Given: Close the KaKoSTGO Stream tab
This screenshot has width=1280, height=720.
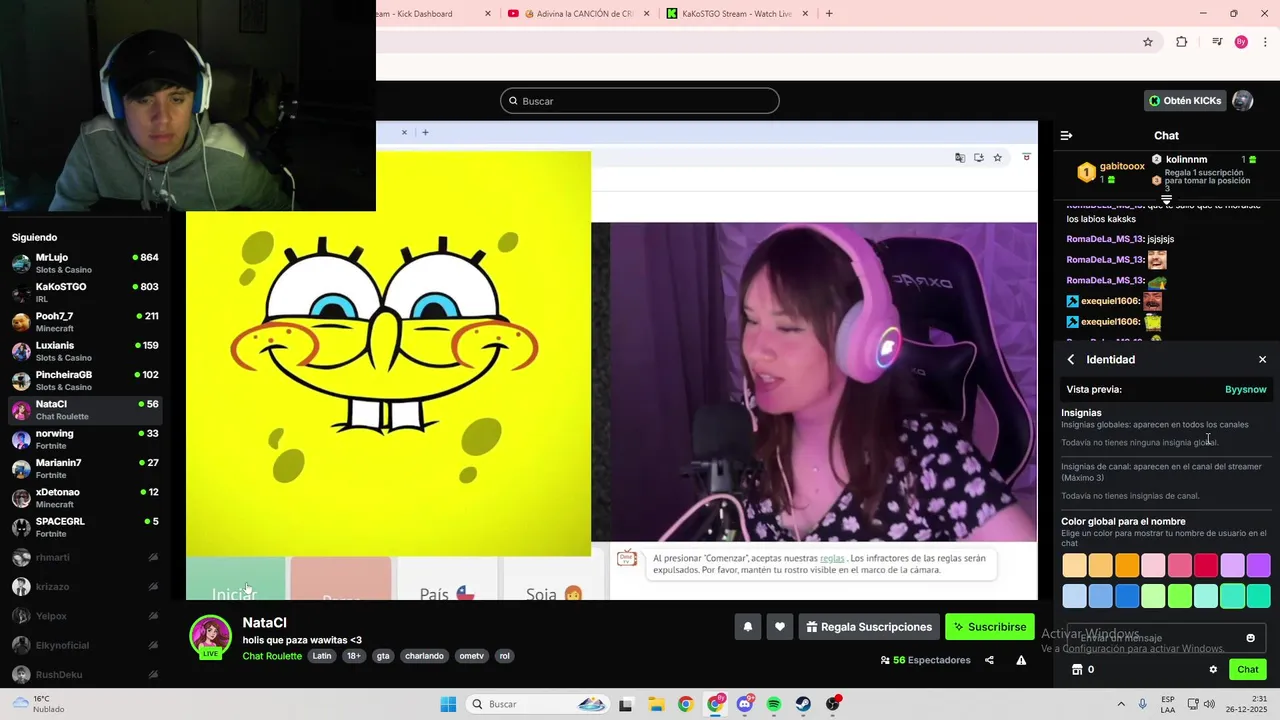Looking at the screenshot, I should click(x=806, y=14).
